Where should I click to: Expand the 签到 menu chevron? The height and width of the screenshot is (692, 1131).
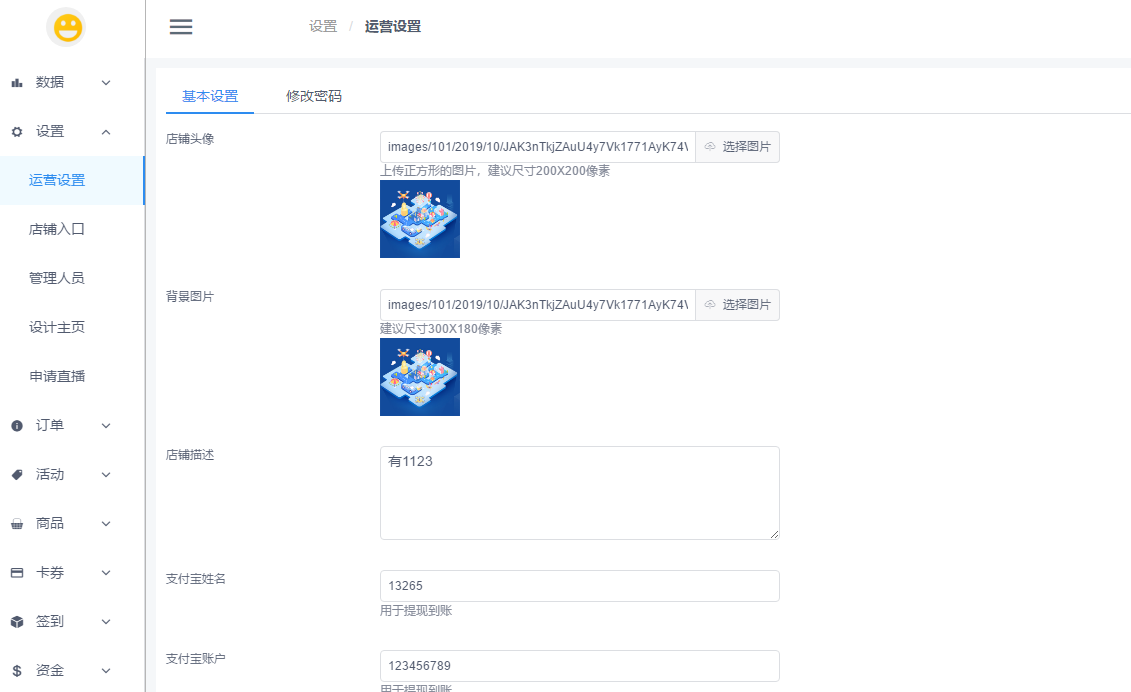[x=106, y=622]
